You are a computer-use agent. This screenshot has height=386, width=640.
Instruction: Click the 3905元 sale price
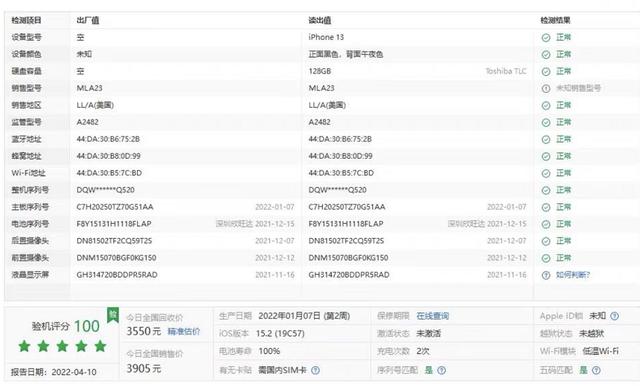pyautogui.click(x=144, y=369)
